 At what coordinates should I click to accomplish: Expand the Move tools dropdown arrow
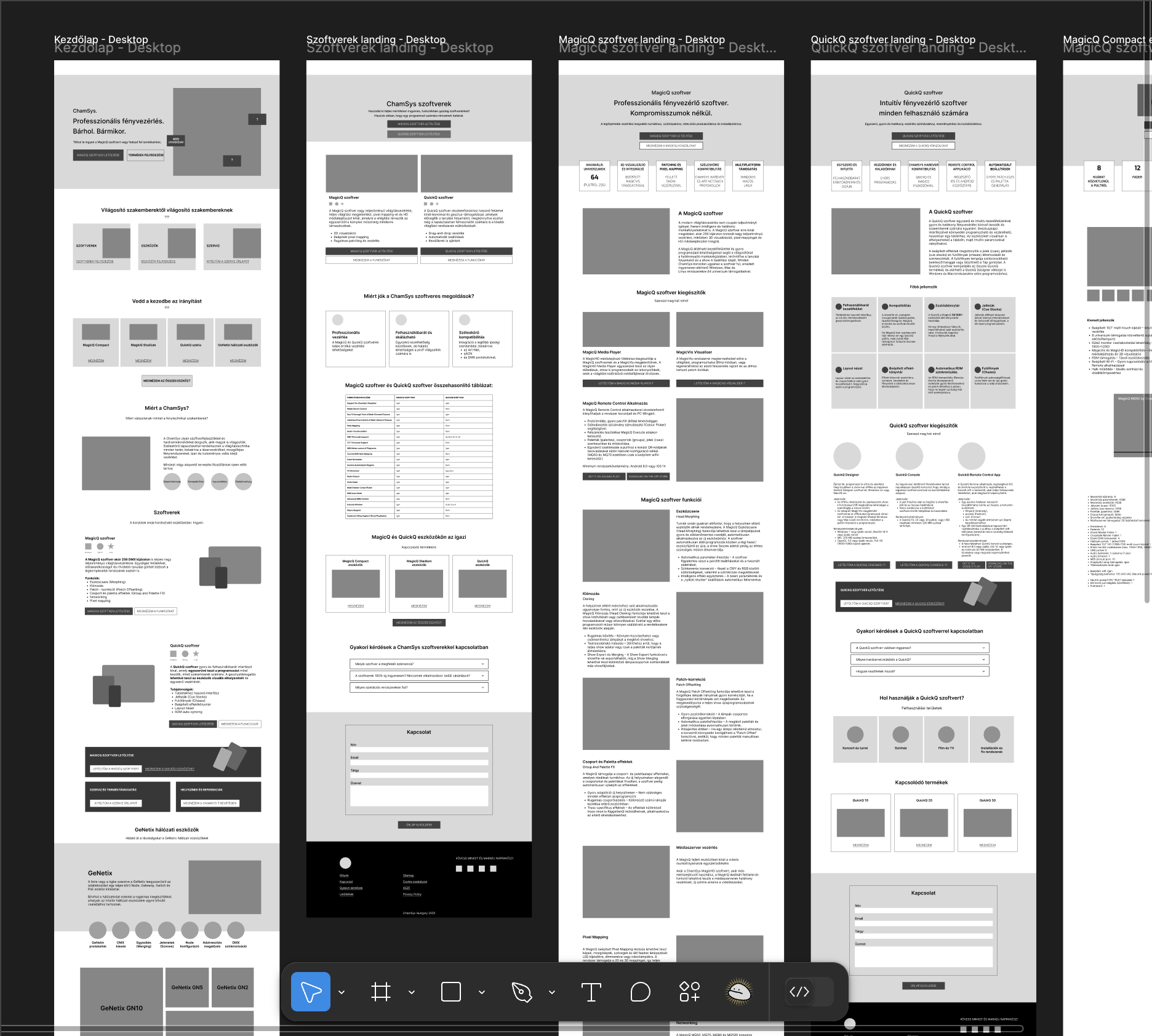[342, 992]
